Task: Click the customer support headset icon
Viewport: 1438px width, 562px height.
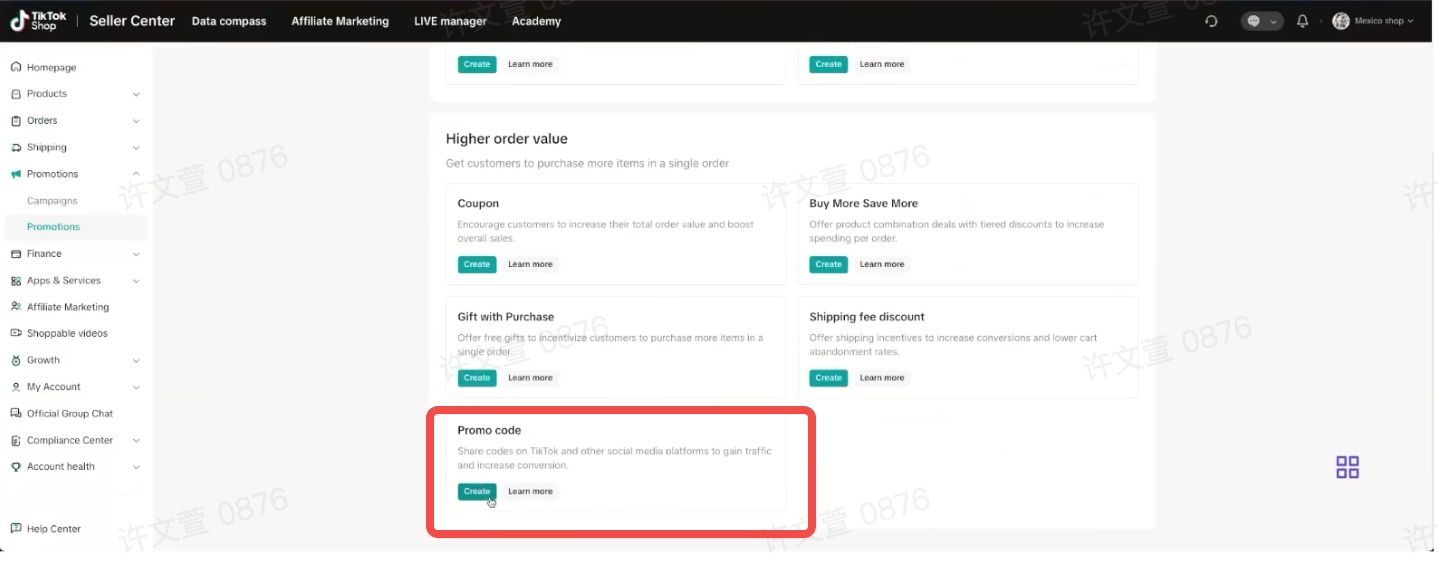Action: click(1212, 21)
